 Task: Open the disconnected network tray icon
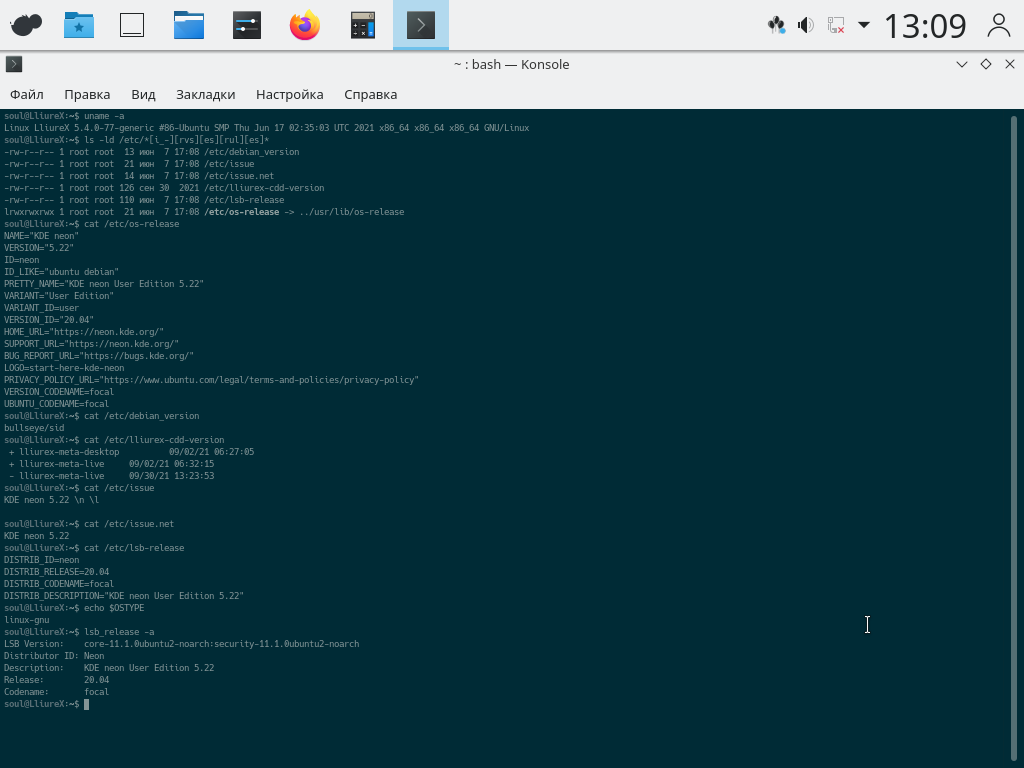pyautogui.click(x=836, y=25)
